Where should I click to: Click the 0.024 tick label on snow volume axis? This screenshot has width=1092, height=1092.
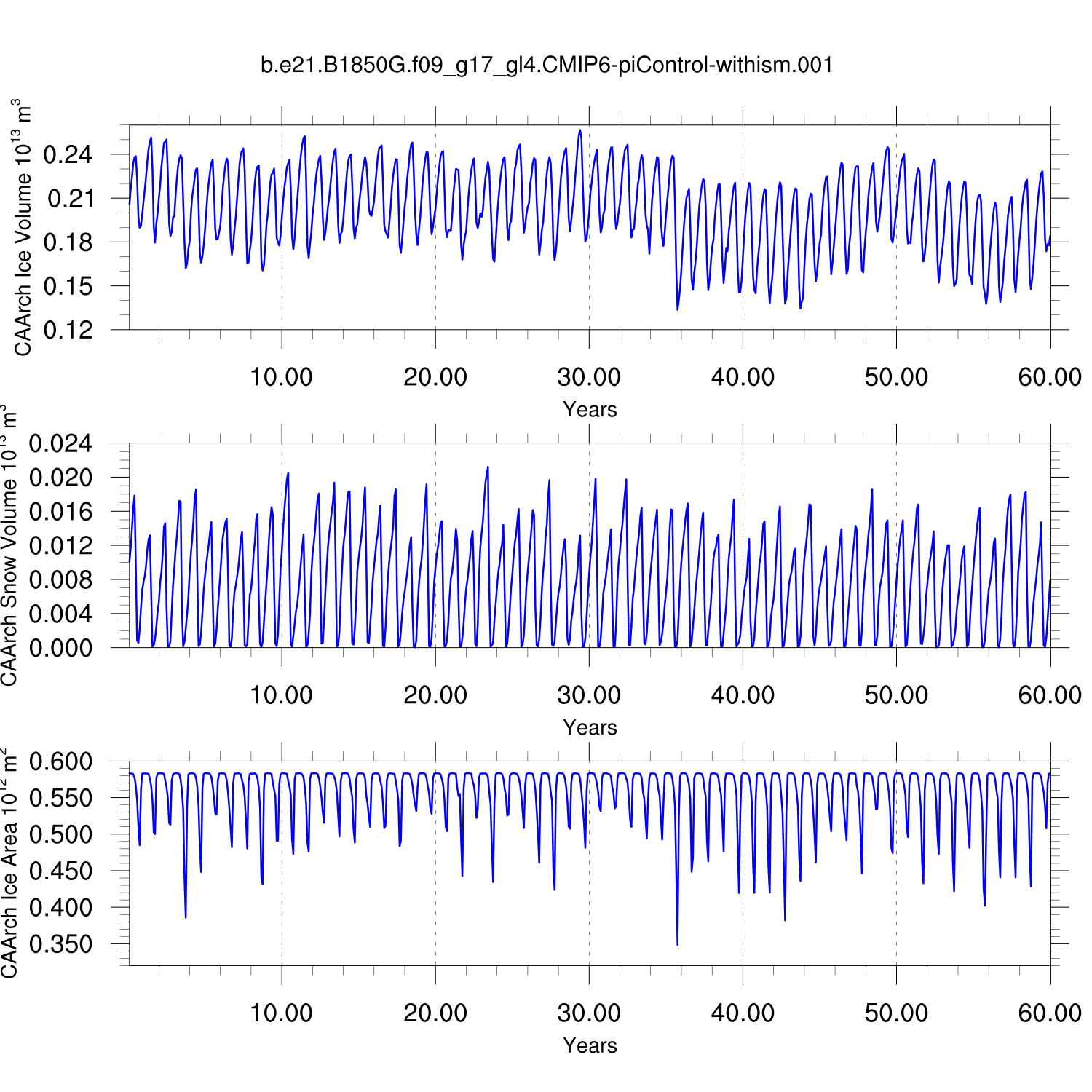[x=60, y=443]
